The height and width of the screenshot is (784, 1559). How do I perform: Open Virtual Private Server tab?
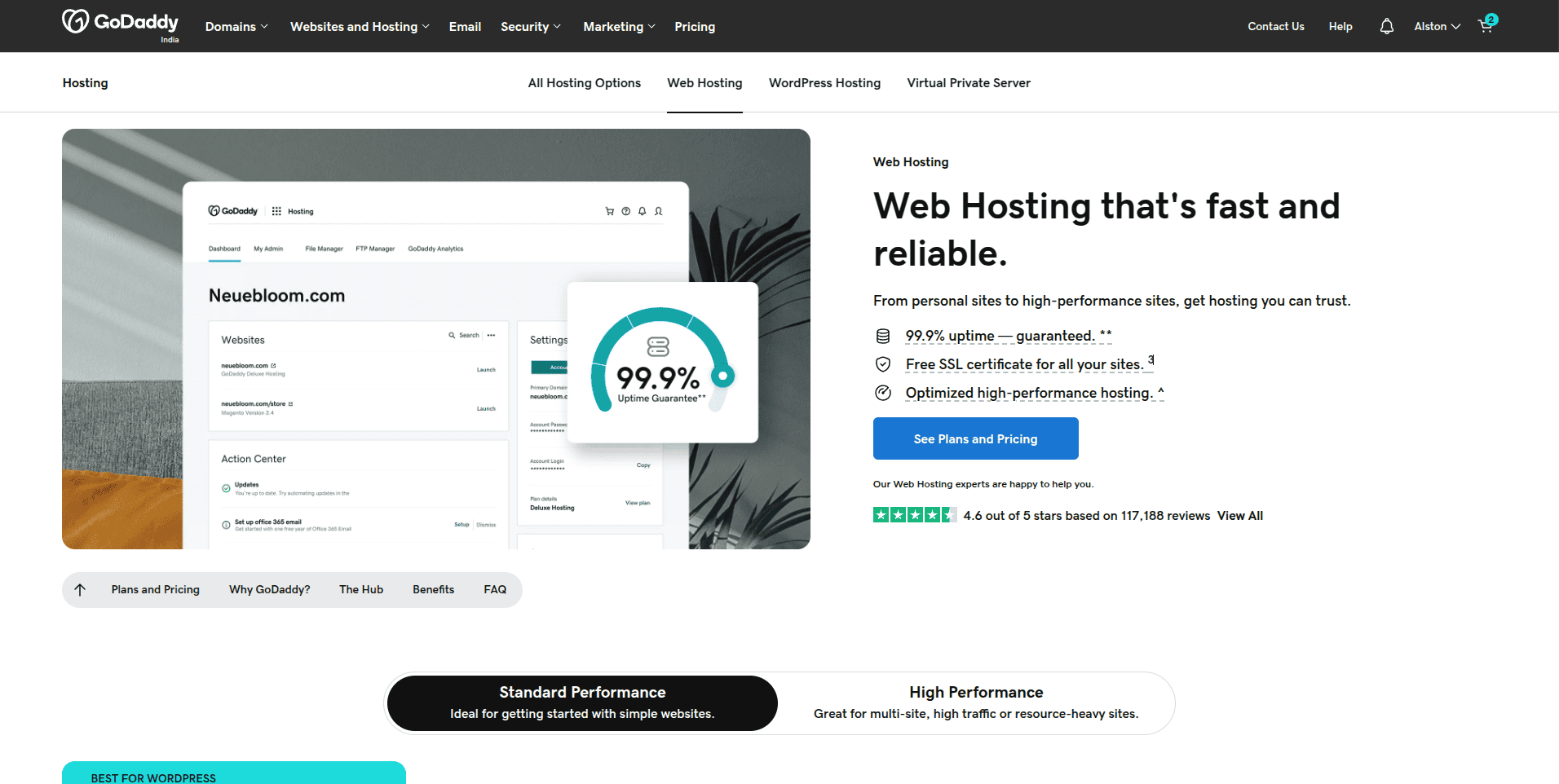pos(968,83)
